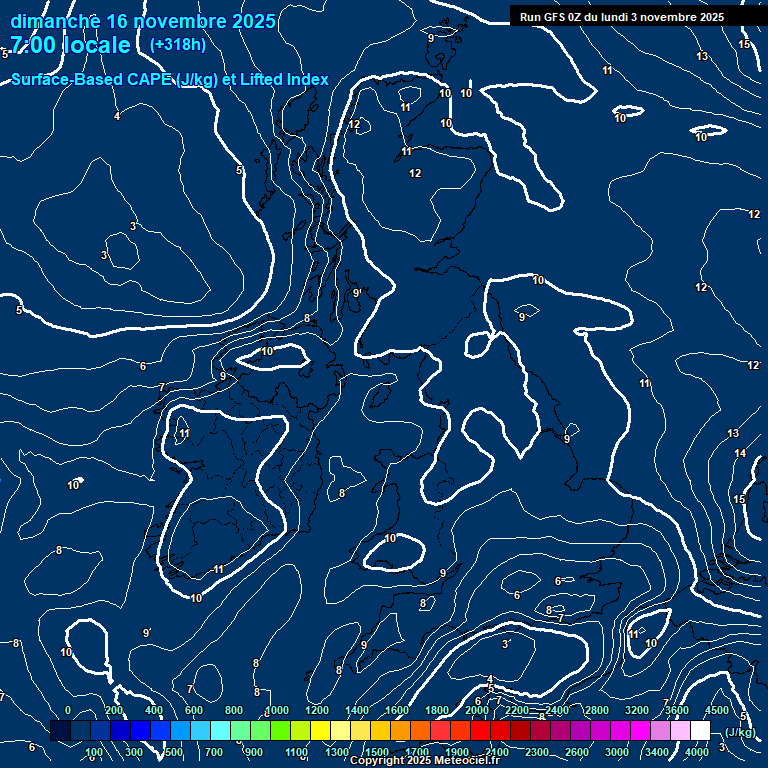Click the legend value '1500'
Screen dimensions: 768x768
(x=377, y=752)
